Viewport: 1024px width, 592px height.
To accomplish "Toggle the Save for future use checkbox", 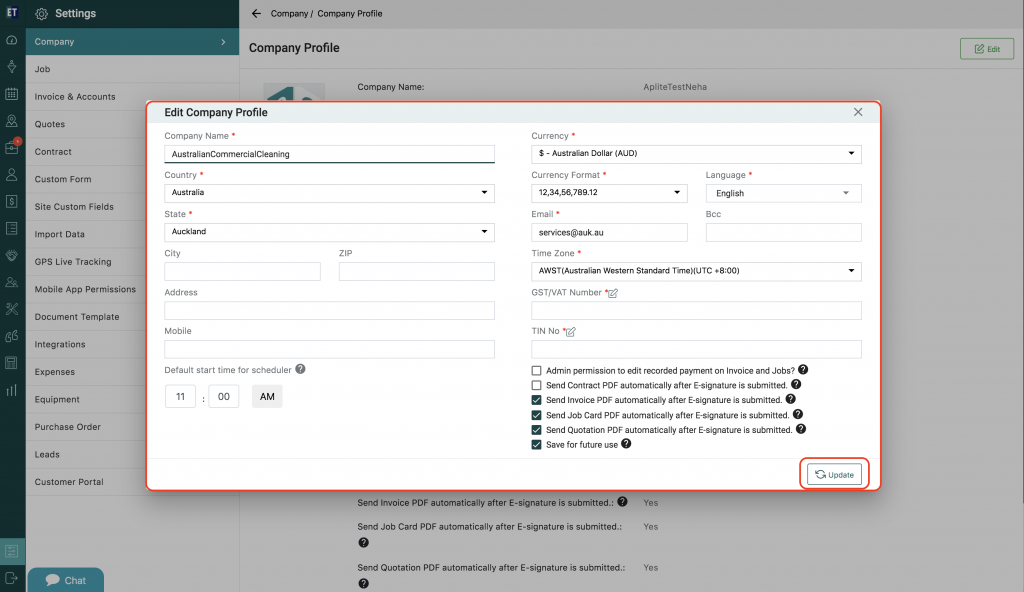I will tap(536, 444).
